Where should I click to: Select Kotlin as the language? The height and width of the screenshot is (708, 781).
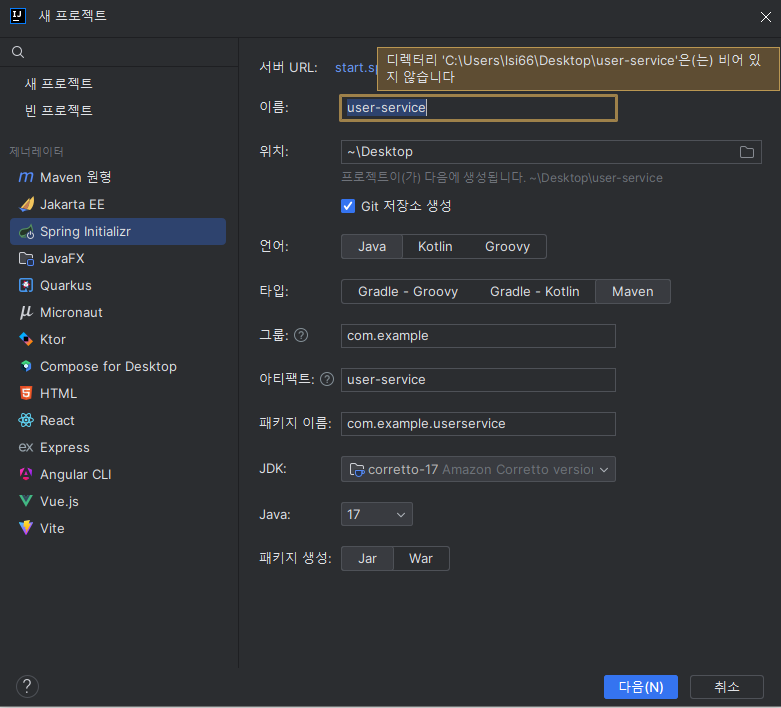point(435,247)
